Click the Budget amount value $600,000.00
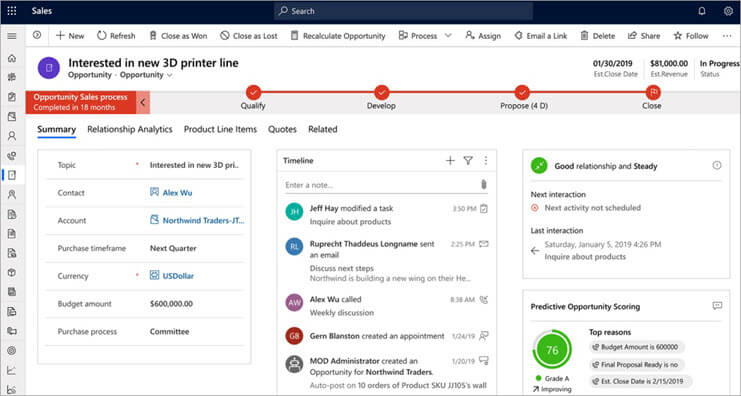Viewport: 741px width, 396px height. (172, 304)
